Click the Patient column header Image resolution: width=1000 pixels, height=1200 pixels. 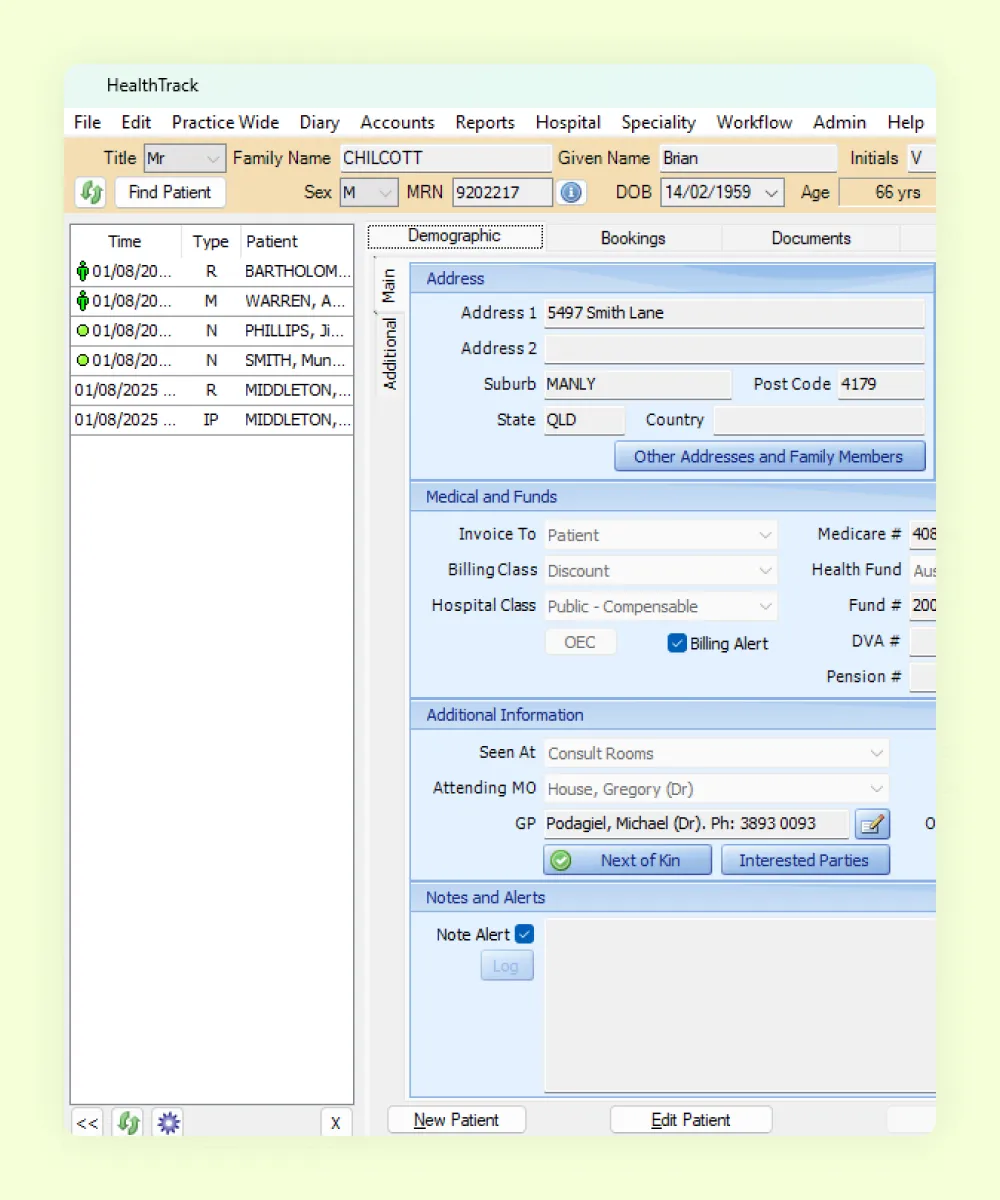pos(297,241)
